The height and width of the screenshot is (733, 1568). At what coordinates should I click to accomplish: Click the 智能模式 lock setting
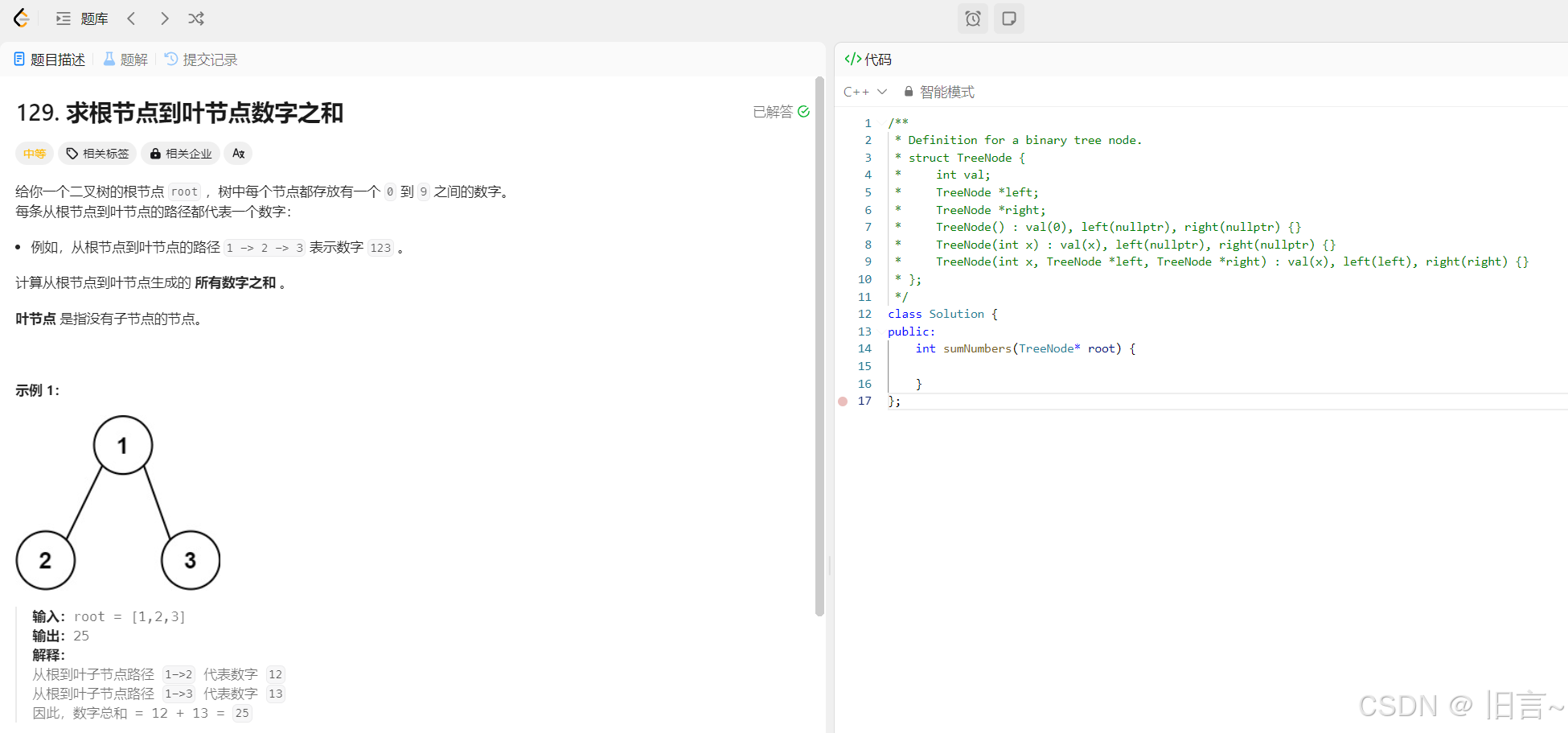coord(939,92)
